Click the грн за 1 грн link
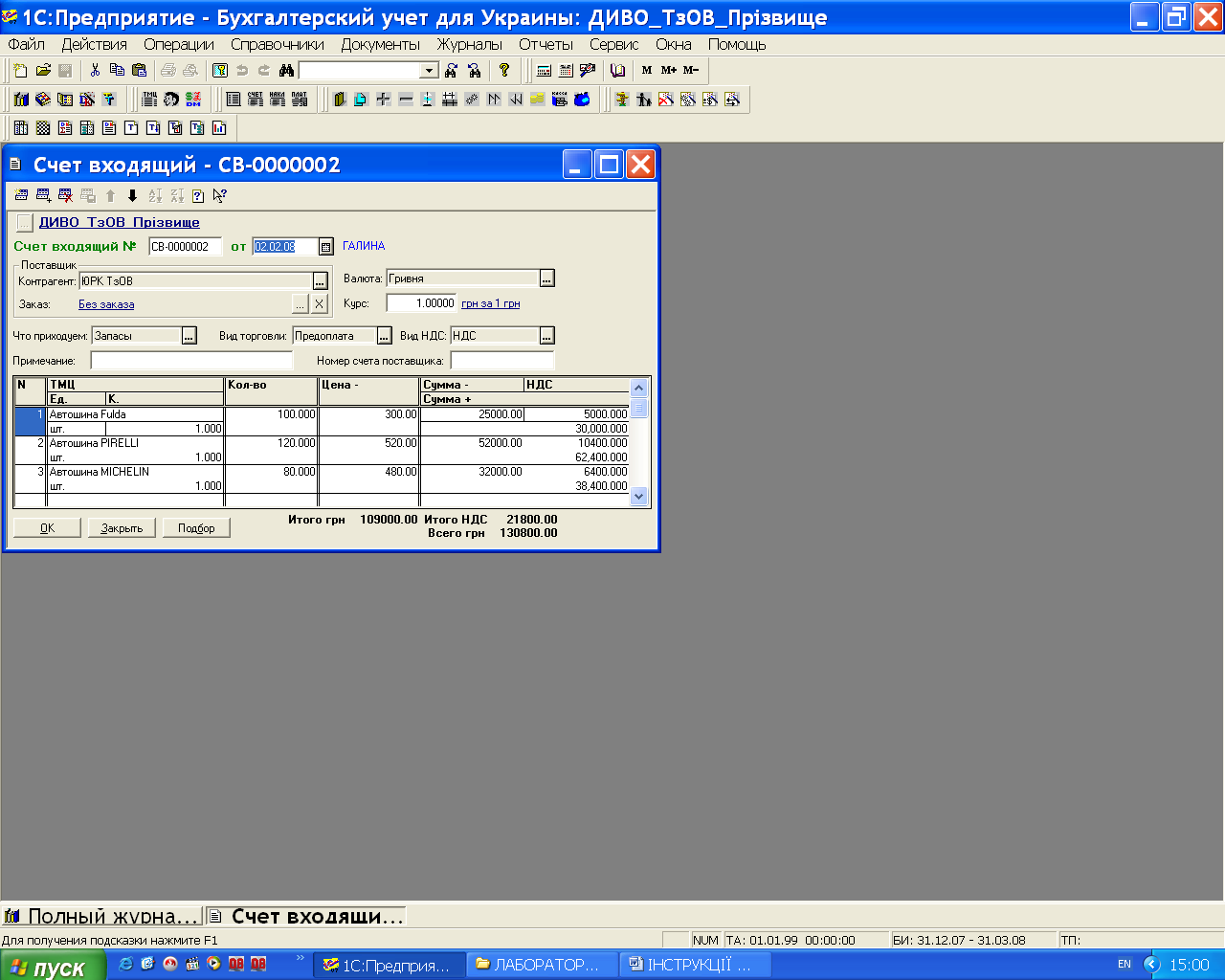1225x980 pixels. coord(491,303)
